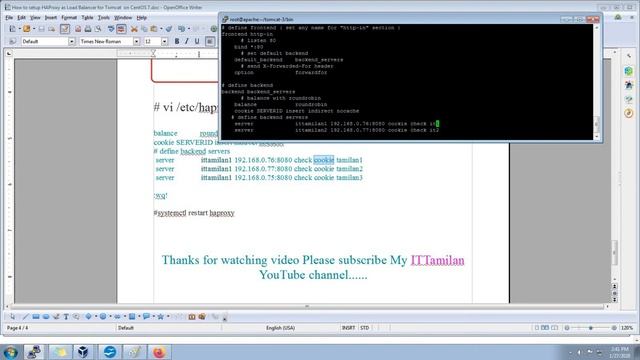Select the Stars shape tool
This screenshot has height=360, width=640.
[x=160, y=316]
